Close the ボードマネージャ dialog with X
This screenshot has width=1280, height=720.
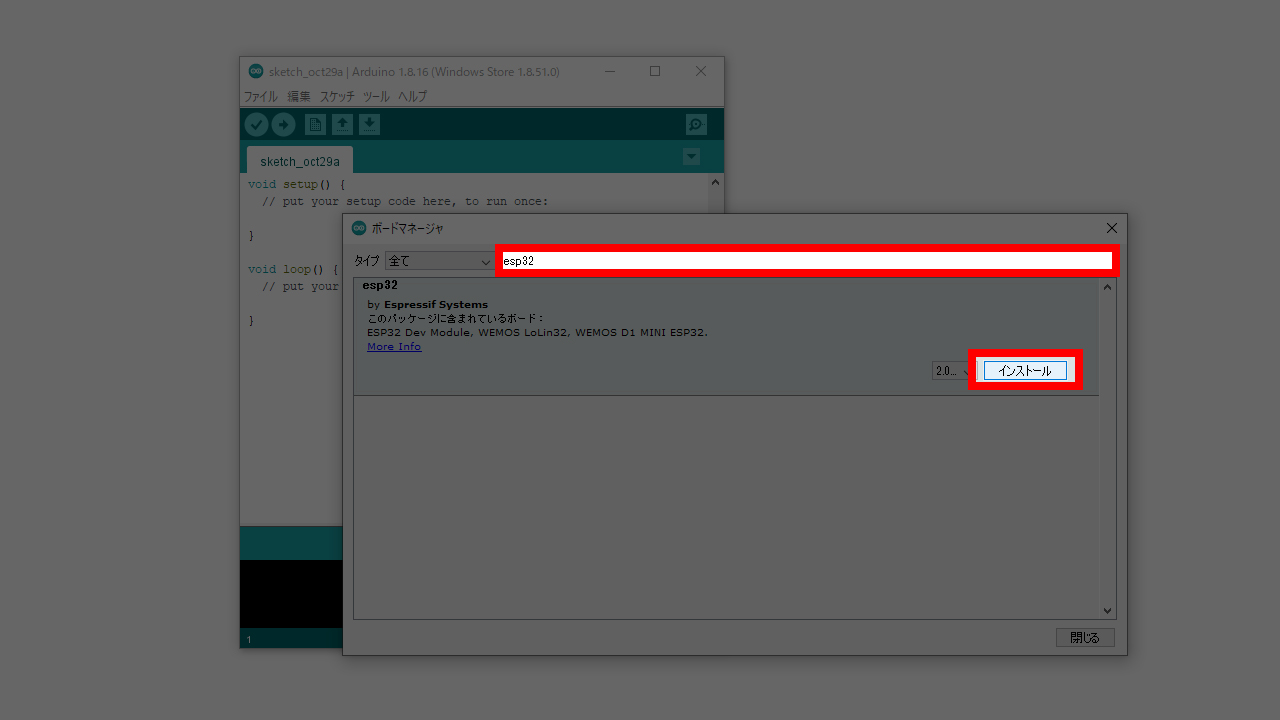pos(1111,228)
